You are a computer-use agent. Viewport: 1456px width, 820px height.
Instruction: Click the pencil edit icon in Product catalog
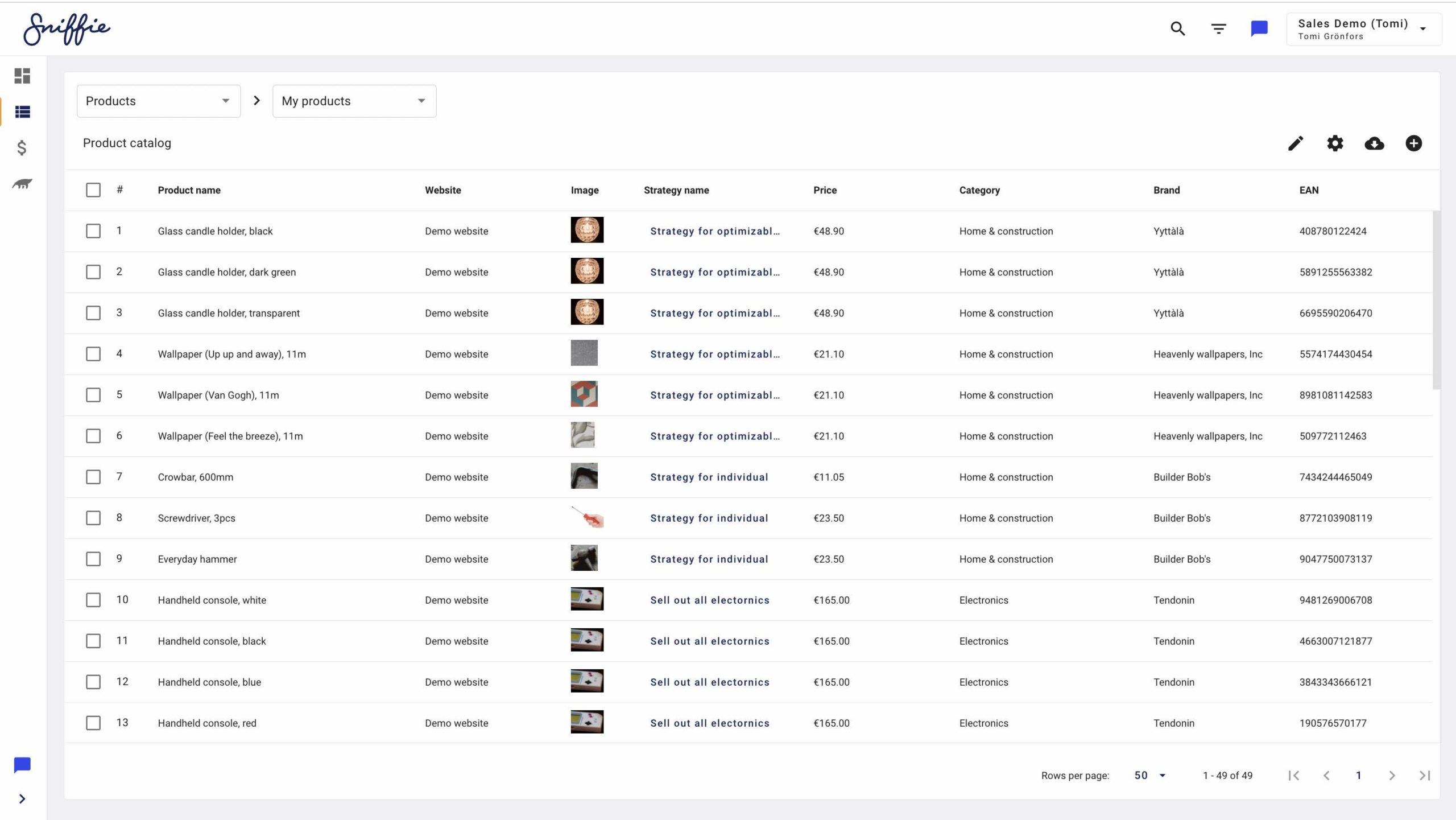pos(1296,143)
